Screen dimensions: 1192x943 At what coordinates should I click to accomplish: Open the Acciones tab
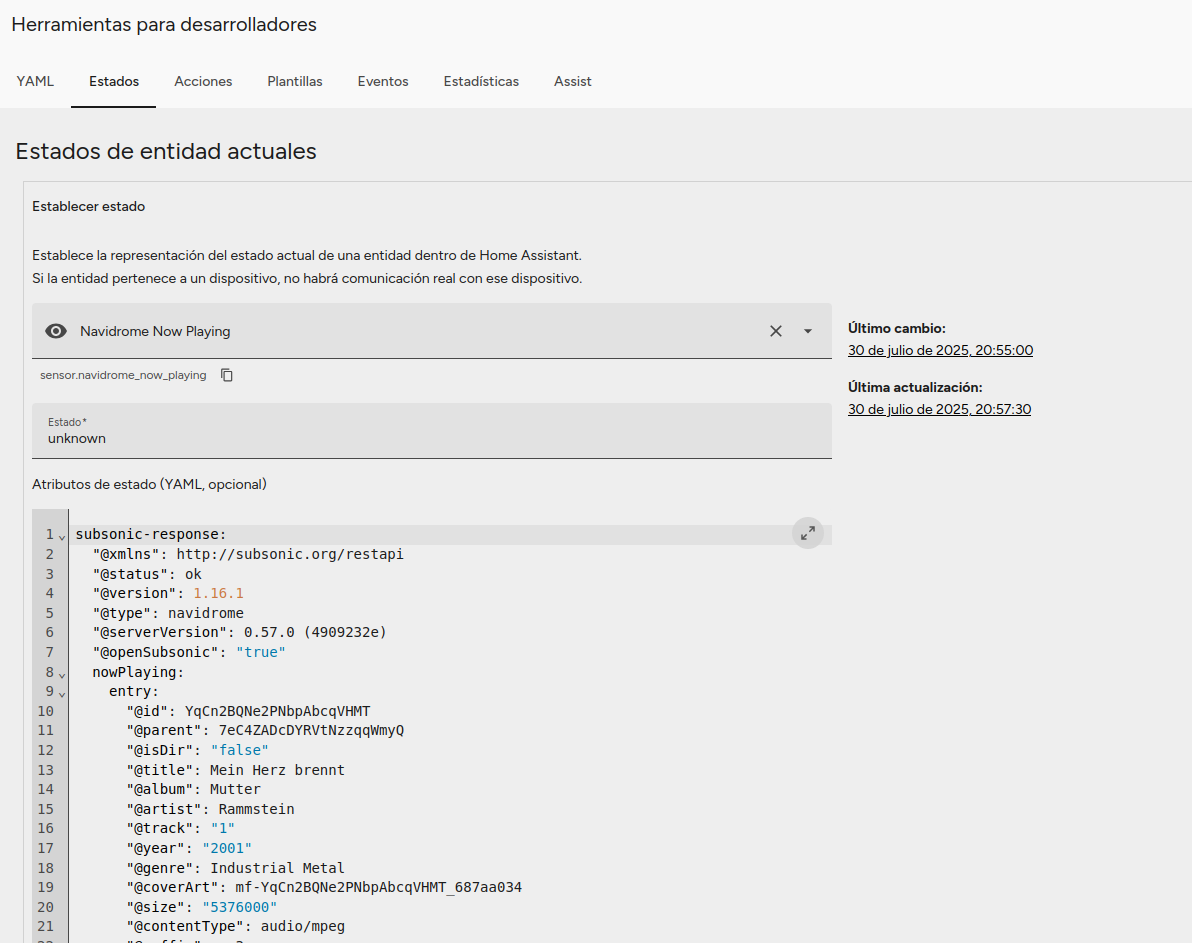tap(203, 81)
